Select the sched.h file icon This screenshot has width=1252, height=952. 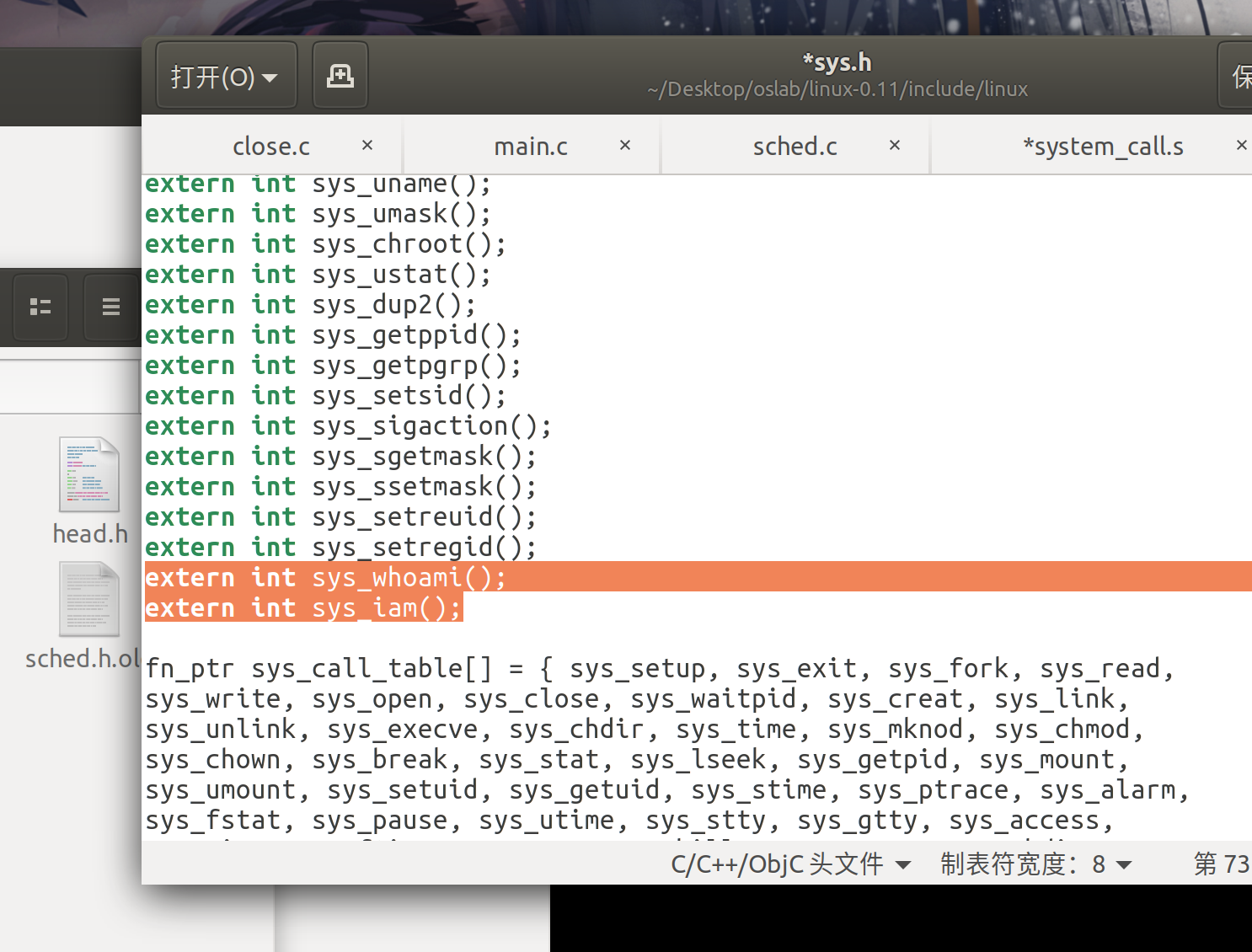88,600
